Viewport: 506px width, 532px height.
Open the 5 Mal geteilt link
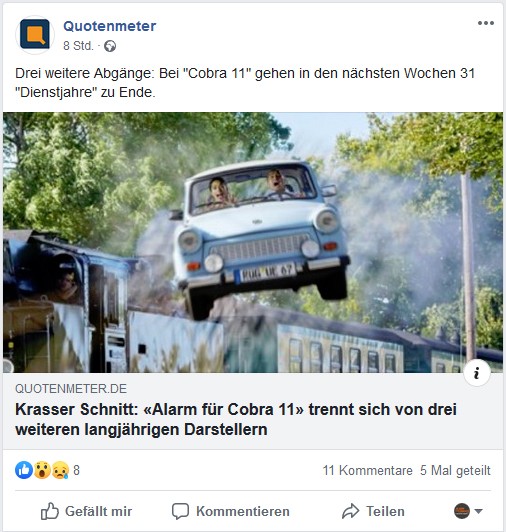coord(455,471)
